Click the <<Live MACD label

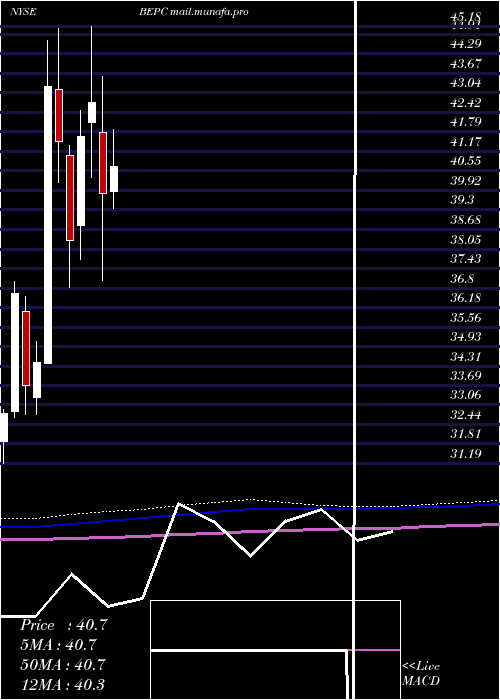pos(421,673)
